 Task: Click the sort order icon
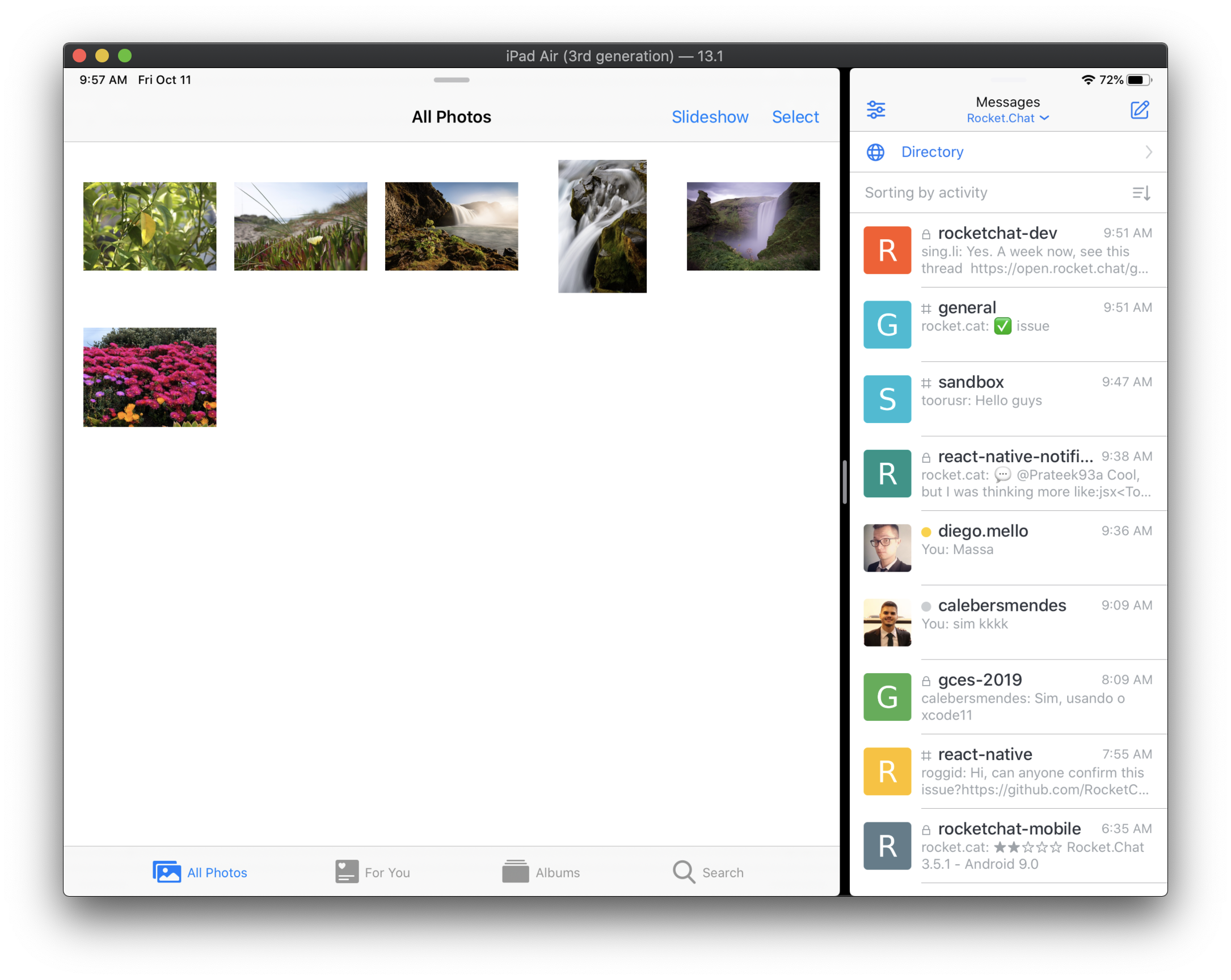(x=1141, y=193)
